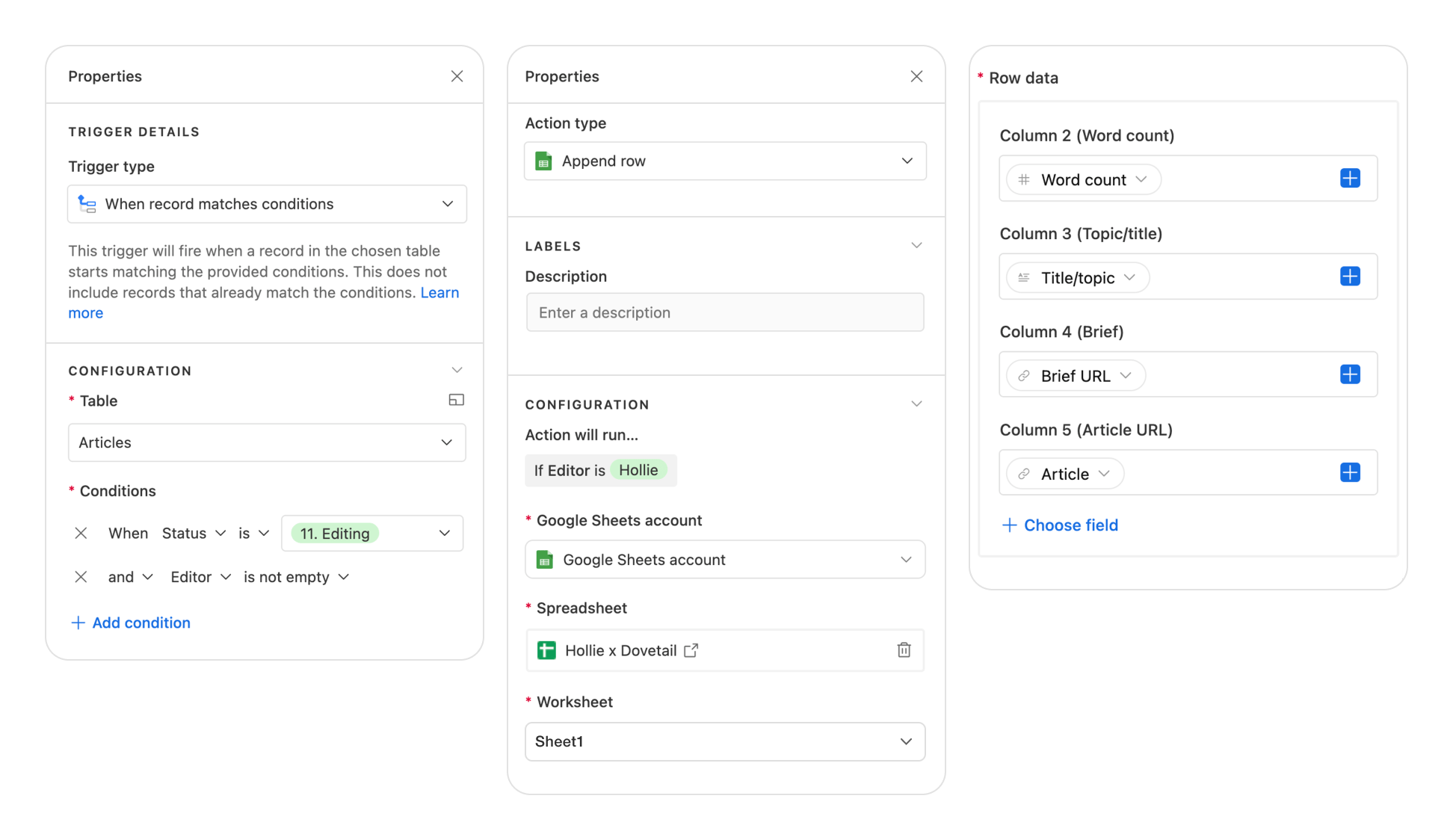Click the plus icon beside Article field
This screenshot has height=840, width=1450.
click(x=1350, y=472)
